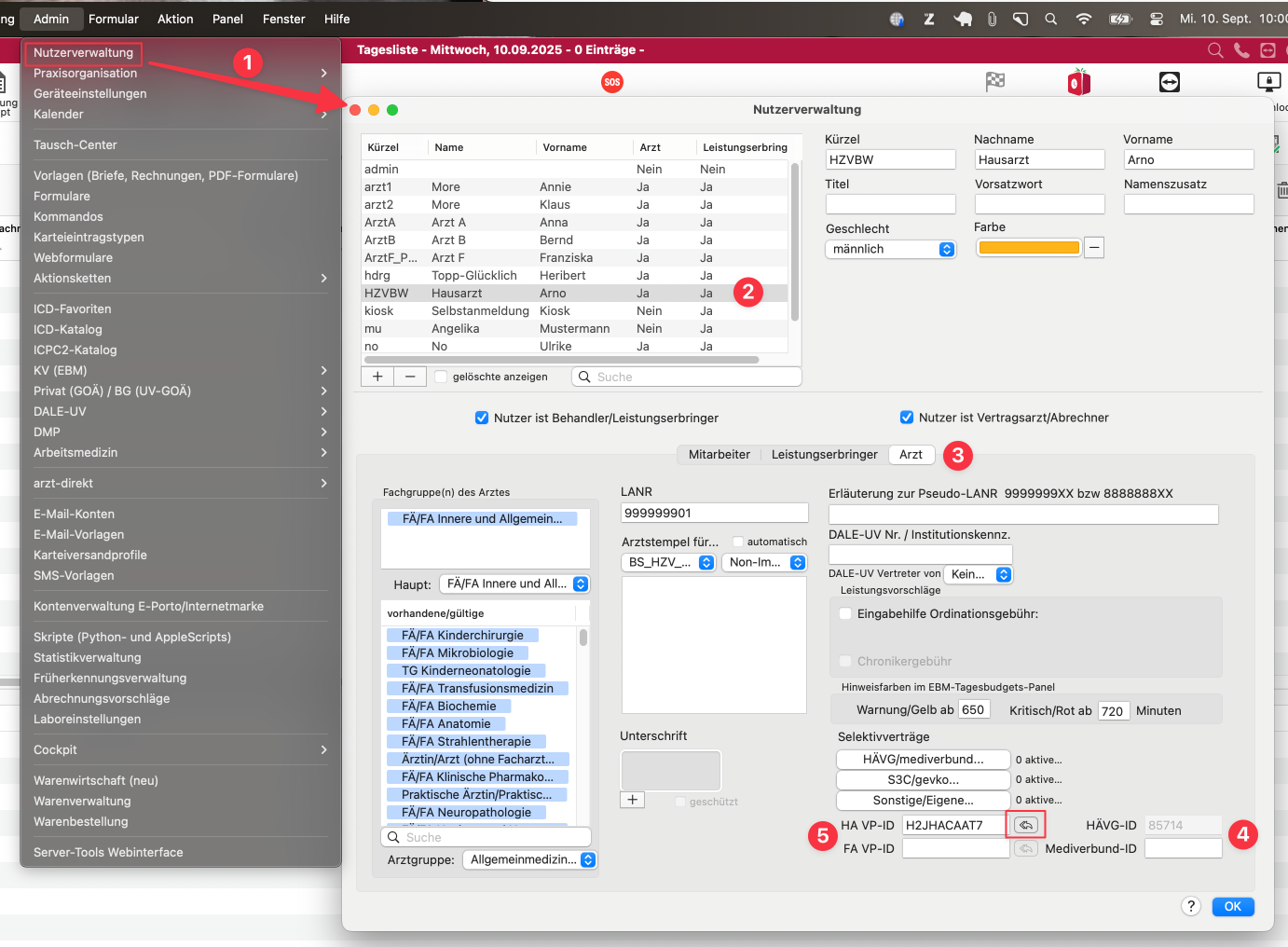
Task: Click the orange Farbe color swatch
Action: pyautogui.click(x=1028, y=248)
